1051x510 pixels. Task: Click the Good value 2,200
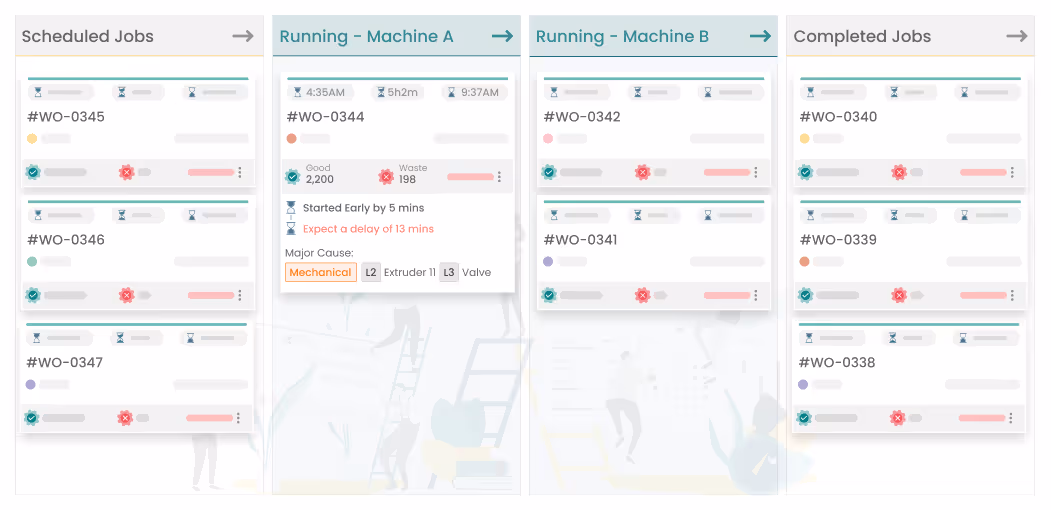(x=320, y=180)
